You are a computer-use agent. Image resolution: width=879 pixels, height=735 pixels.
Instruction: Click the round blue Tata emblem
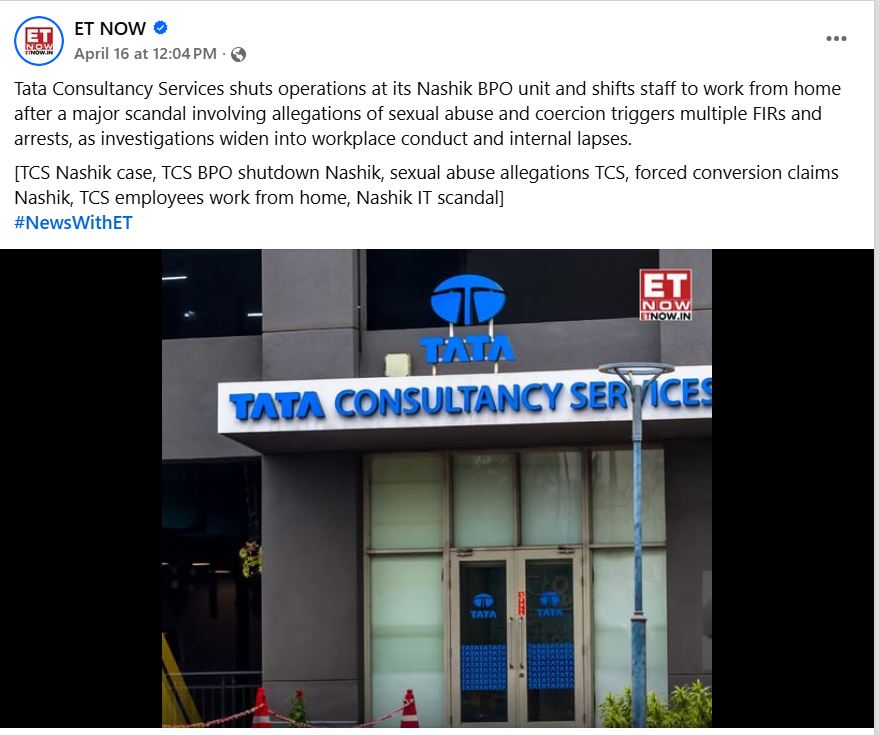(468, 300)
